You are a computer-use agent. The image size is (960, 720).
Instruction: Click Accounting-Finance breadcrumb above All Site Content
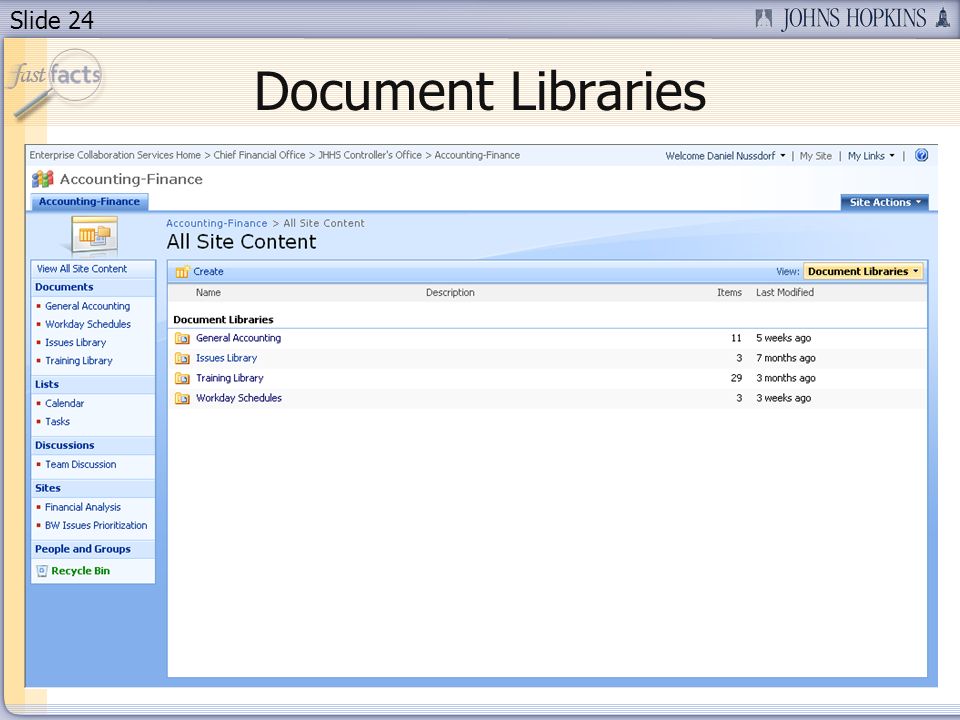217,223
